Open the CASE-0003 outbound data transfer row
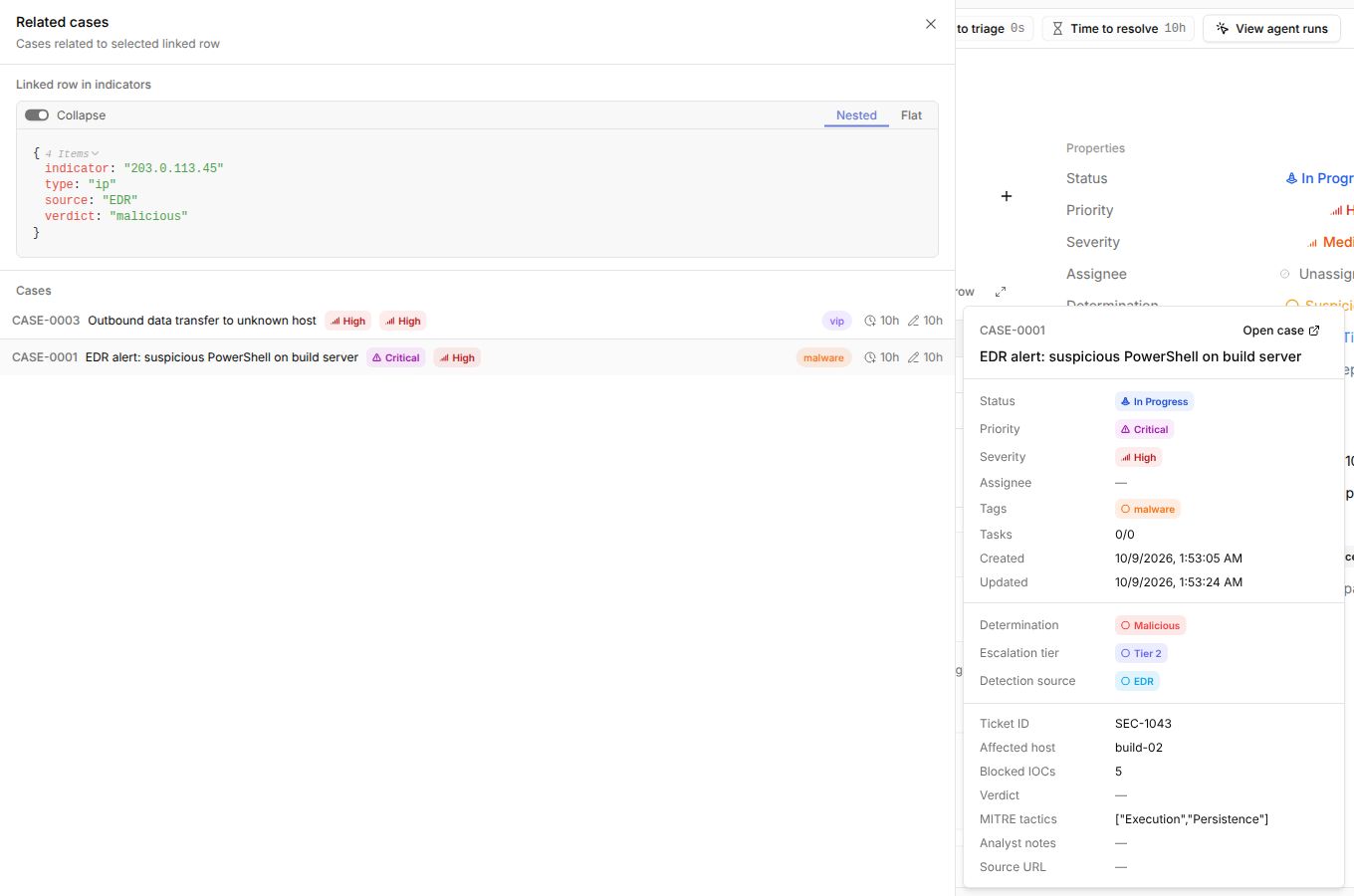This screenshot has height=896, width=1354. pos(477,321)
